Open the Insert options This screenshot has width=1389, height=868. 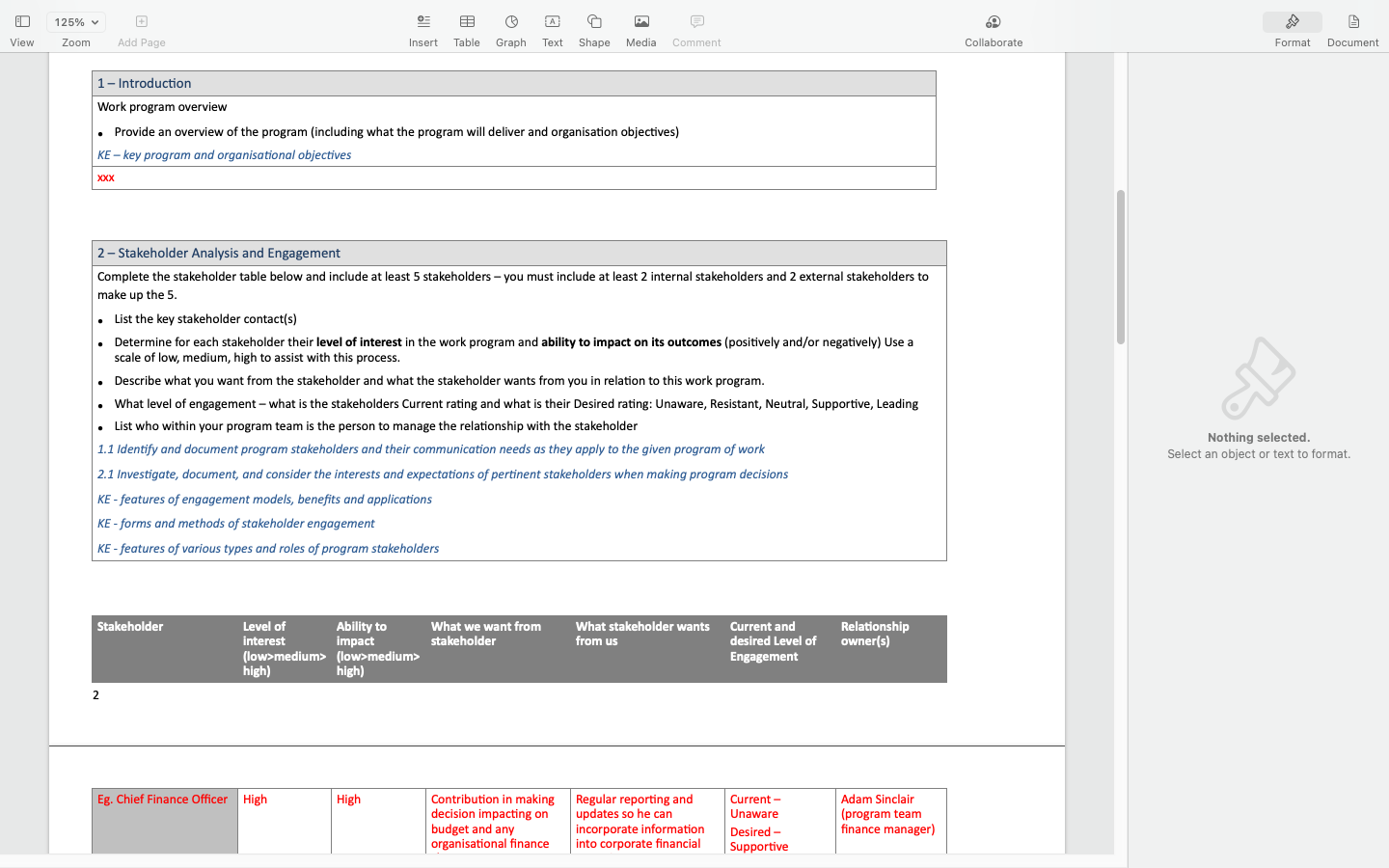(x=422, y=29)
